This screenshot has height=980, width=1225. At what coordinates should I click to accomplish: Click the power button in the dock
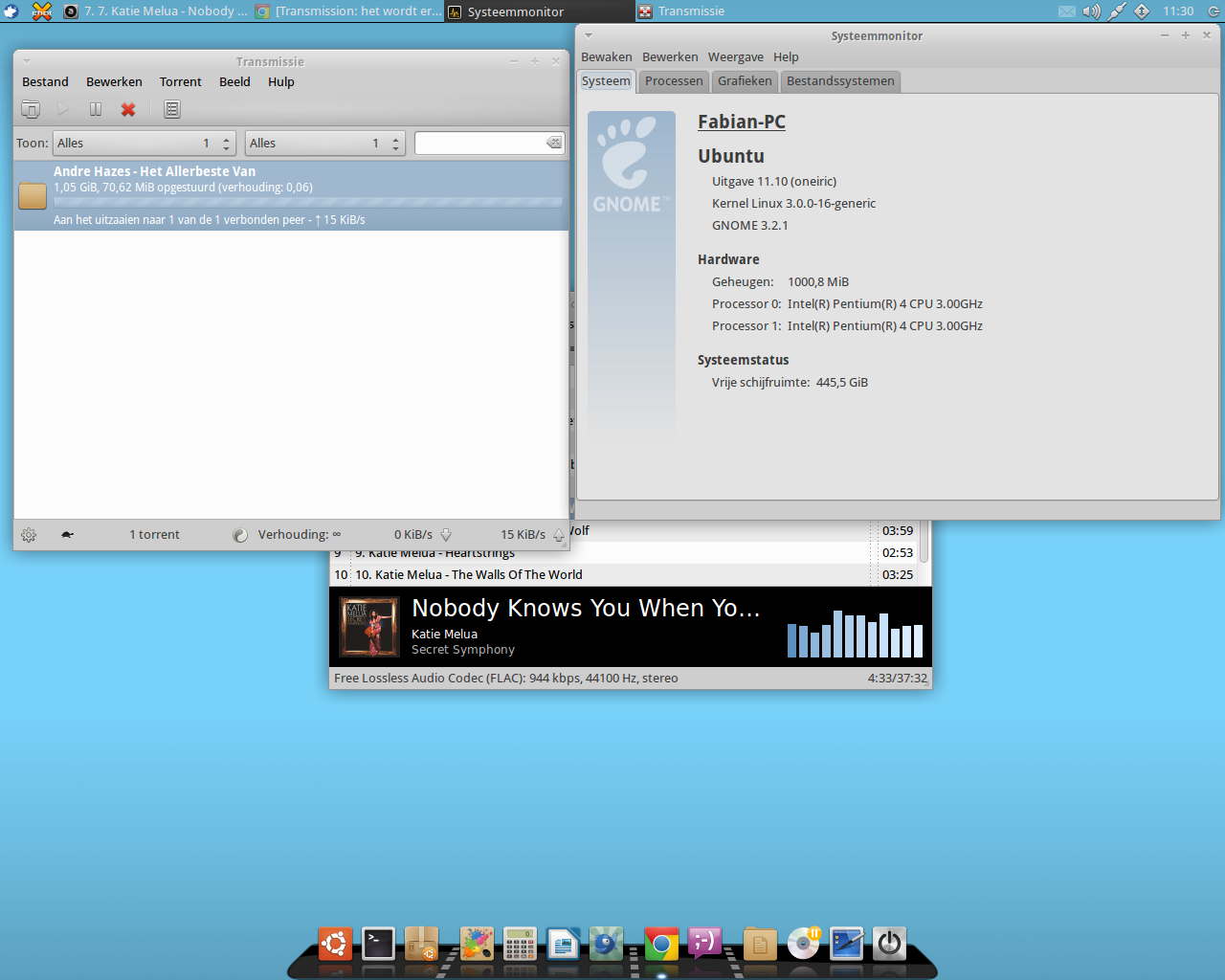tap(890, 945)
